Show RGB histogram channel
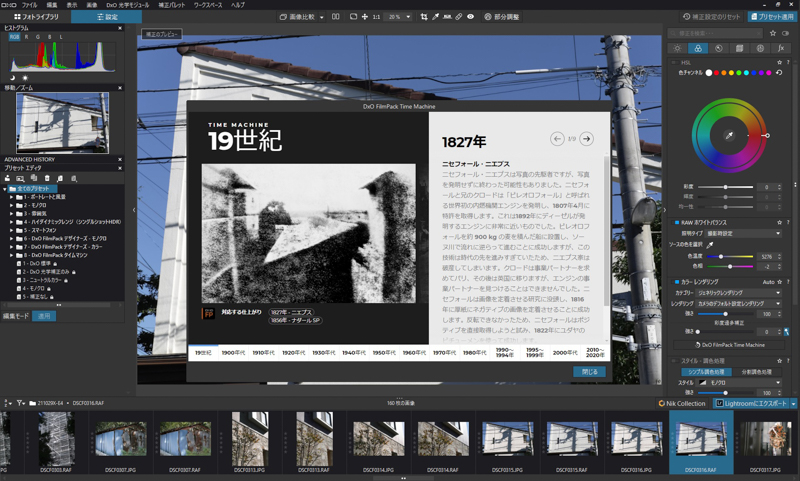 click(14, 37)
